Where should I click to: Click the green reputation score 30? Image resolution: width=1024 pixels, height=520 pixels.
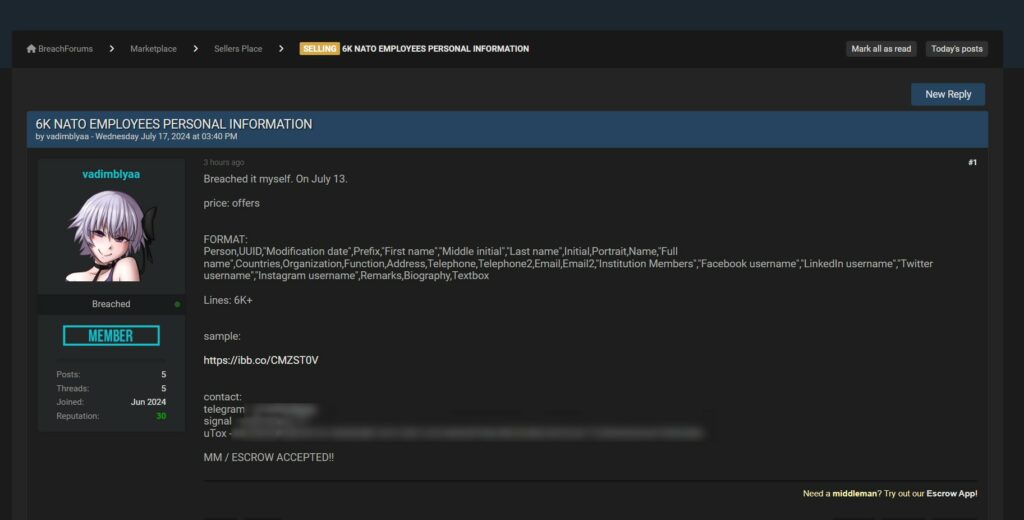(161, 416)
